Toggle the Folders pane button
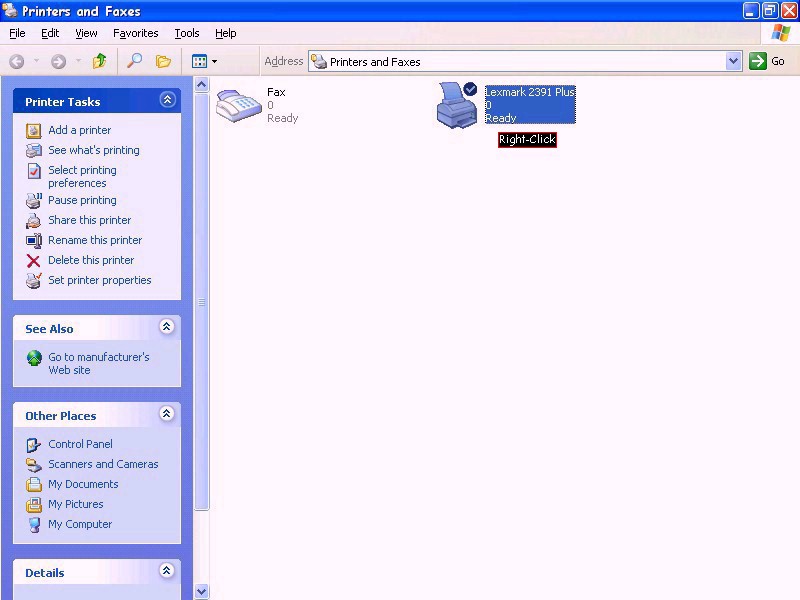 pos(163,61)
